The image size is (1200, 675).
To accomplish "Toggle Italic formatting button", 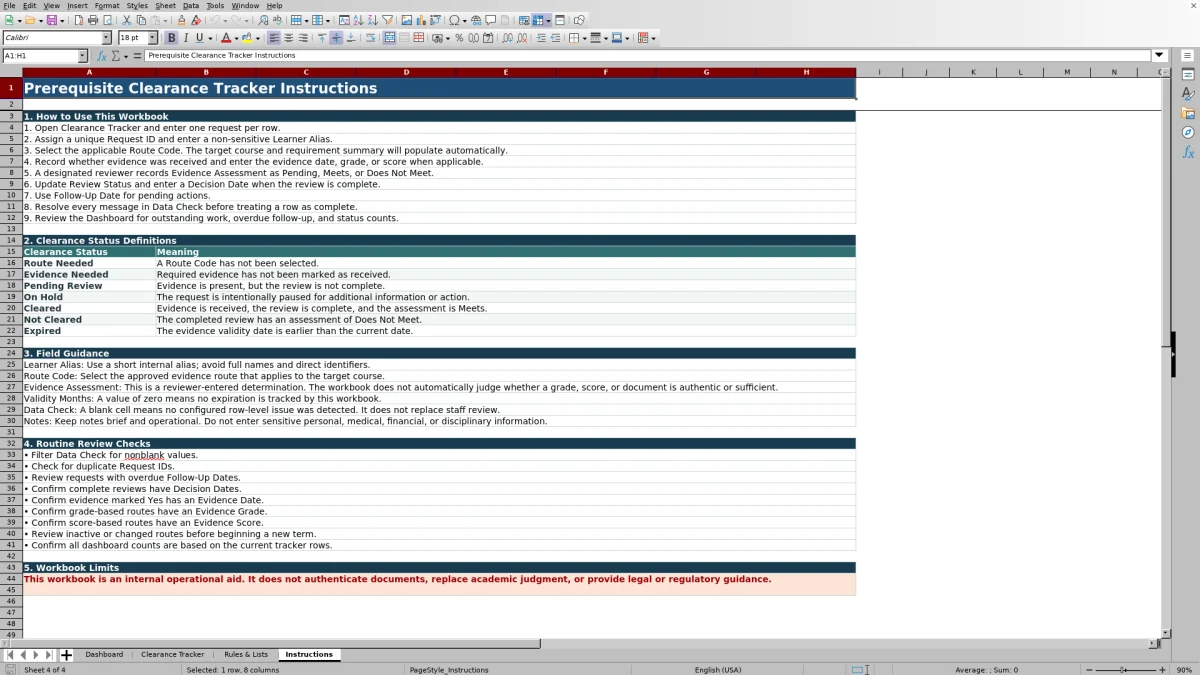I will coord(185,38).
